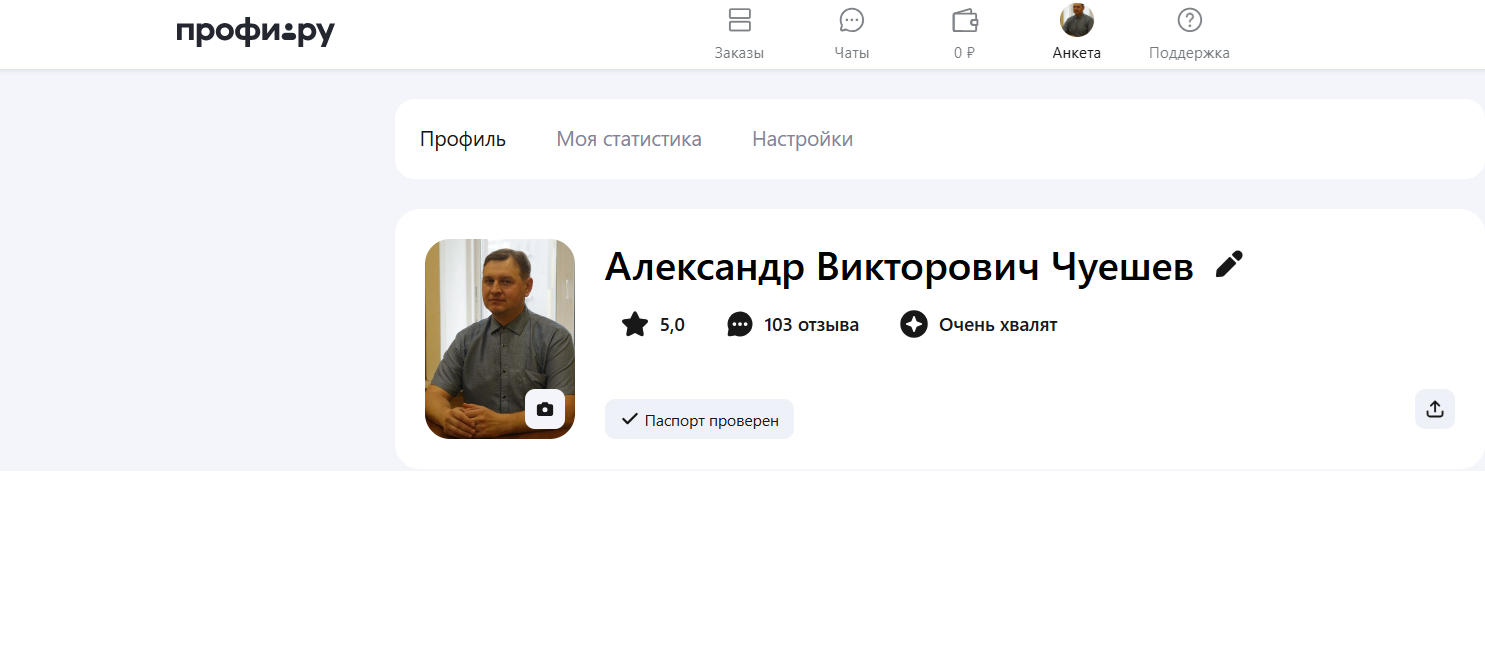Image resolution: width=1485 pixels, height=648 pixels.
Task: Switch to the Моя статистика tab
Action: 629,139
